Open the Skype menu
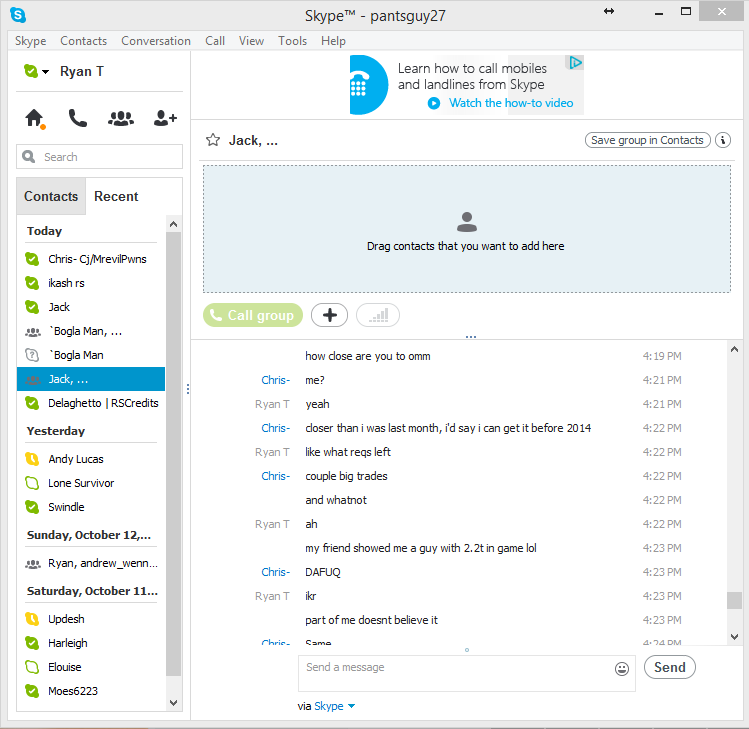This screenshot has height=729, width=749. [31, 41]
